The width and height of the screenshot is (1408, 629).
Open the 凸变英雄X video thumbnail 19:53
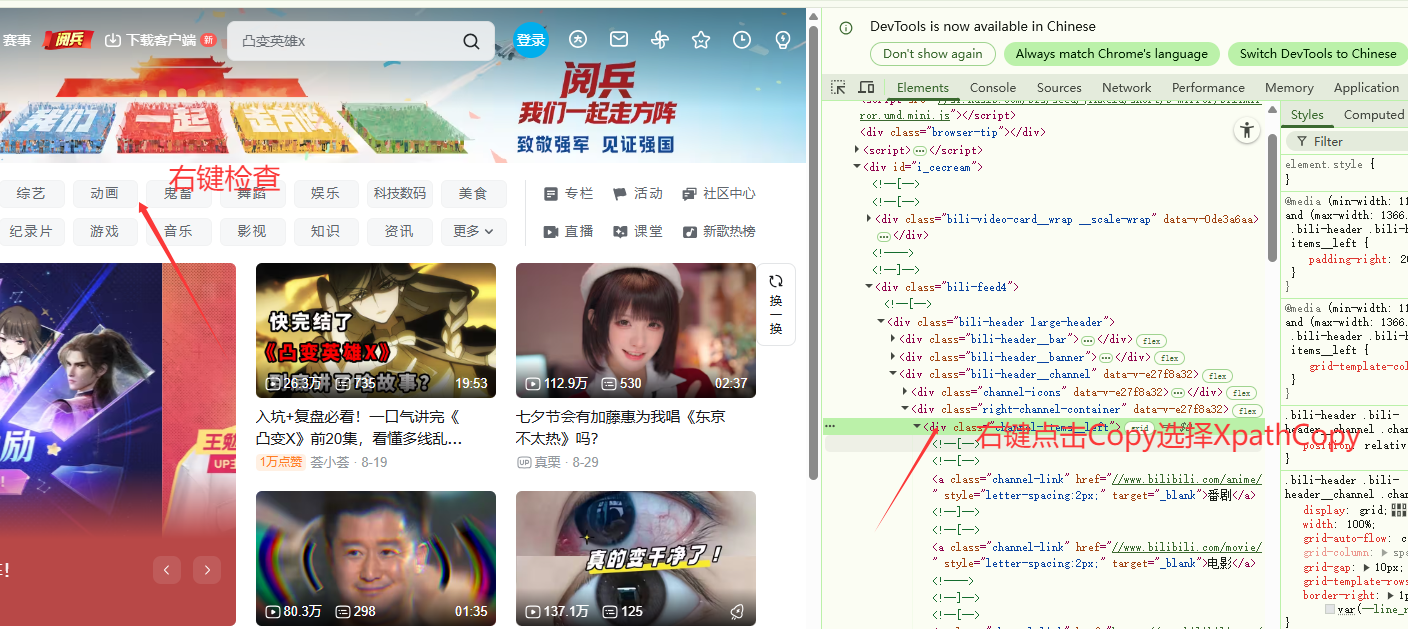(x=376, y=330)
